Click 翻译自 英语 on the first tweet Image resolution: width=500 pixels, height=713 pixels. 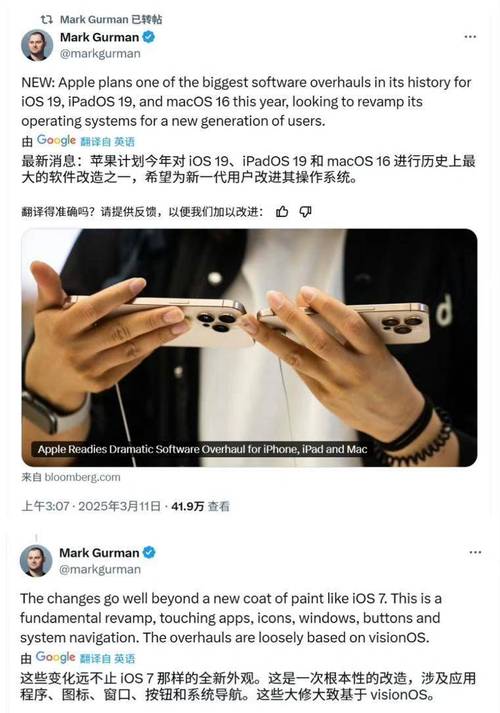[107, 141]
